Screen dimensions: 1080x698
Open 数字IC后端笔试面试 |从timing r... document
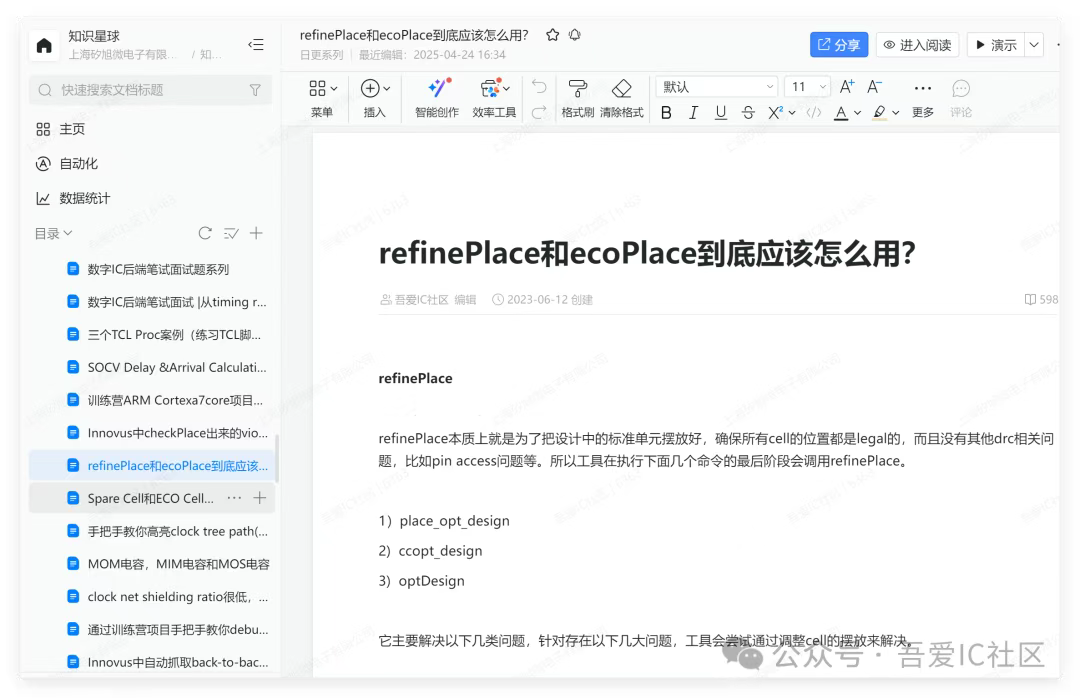tap(152, 301)
